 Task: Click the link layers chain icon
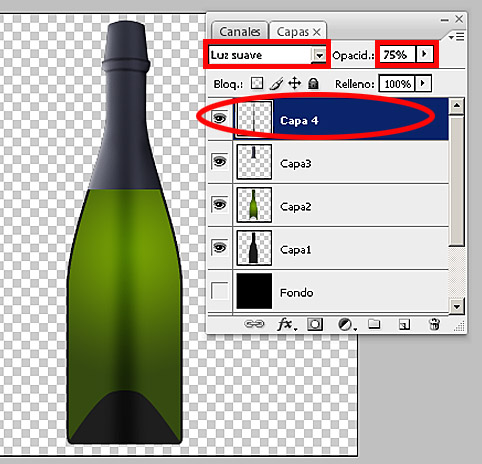click(x=254, y=324)
